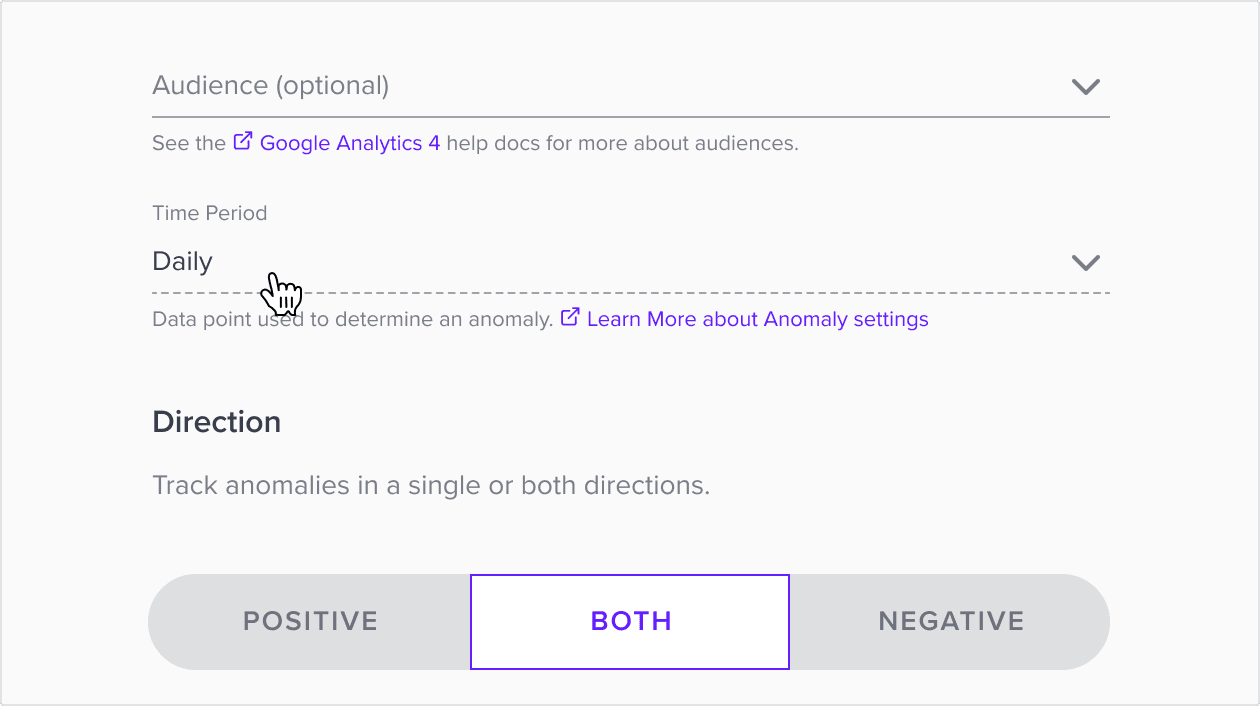Viewport: 1260px width, 706px height.
Task: Click the external link icon beside Google Analytics 4
Action: point(242,142)
